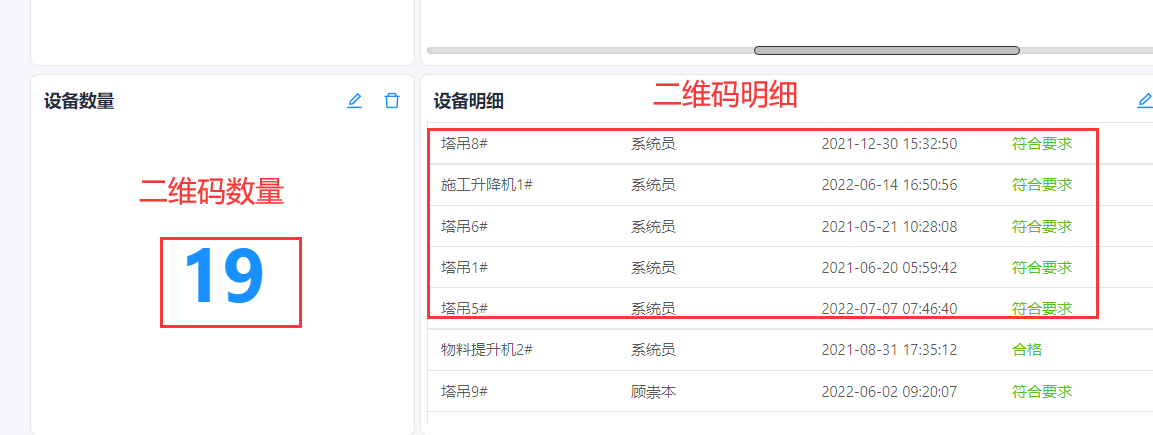Click the edit pencil in 设备数量 card

[x=354, y=101]
